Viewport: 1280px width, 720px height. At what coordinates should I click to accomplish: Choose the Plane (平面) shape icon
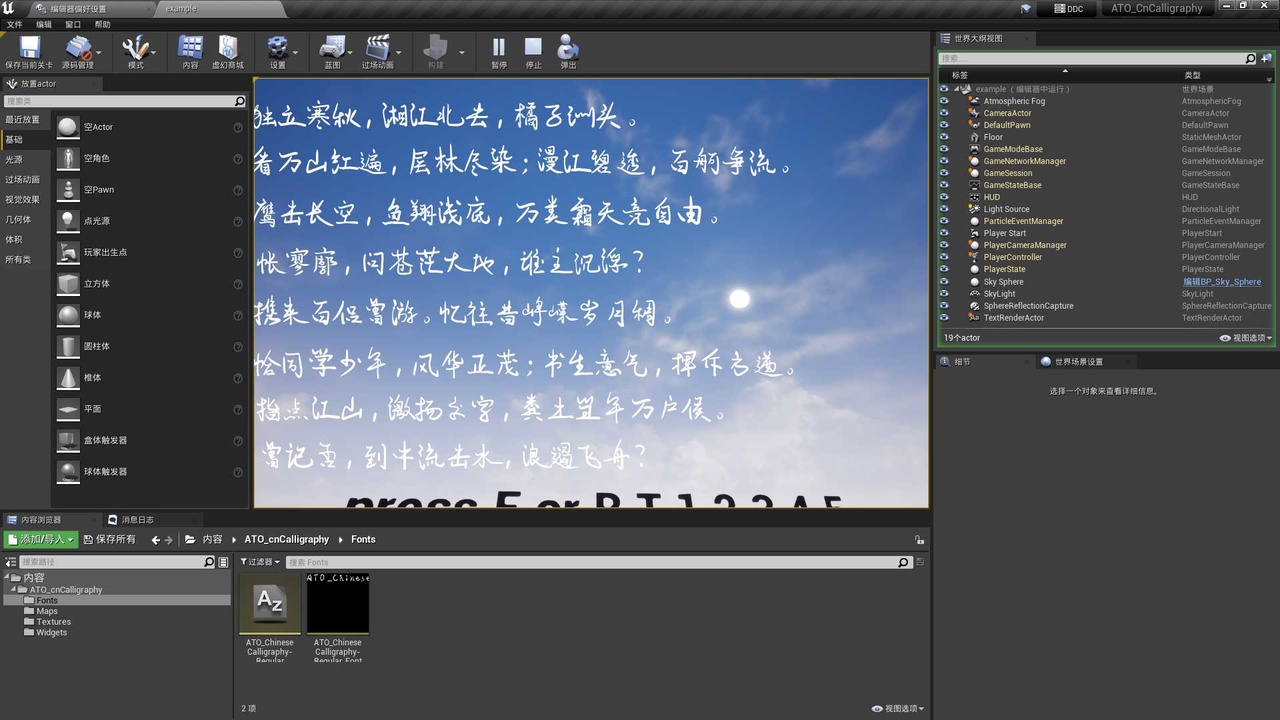tap(68, 409)
